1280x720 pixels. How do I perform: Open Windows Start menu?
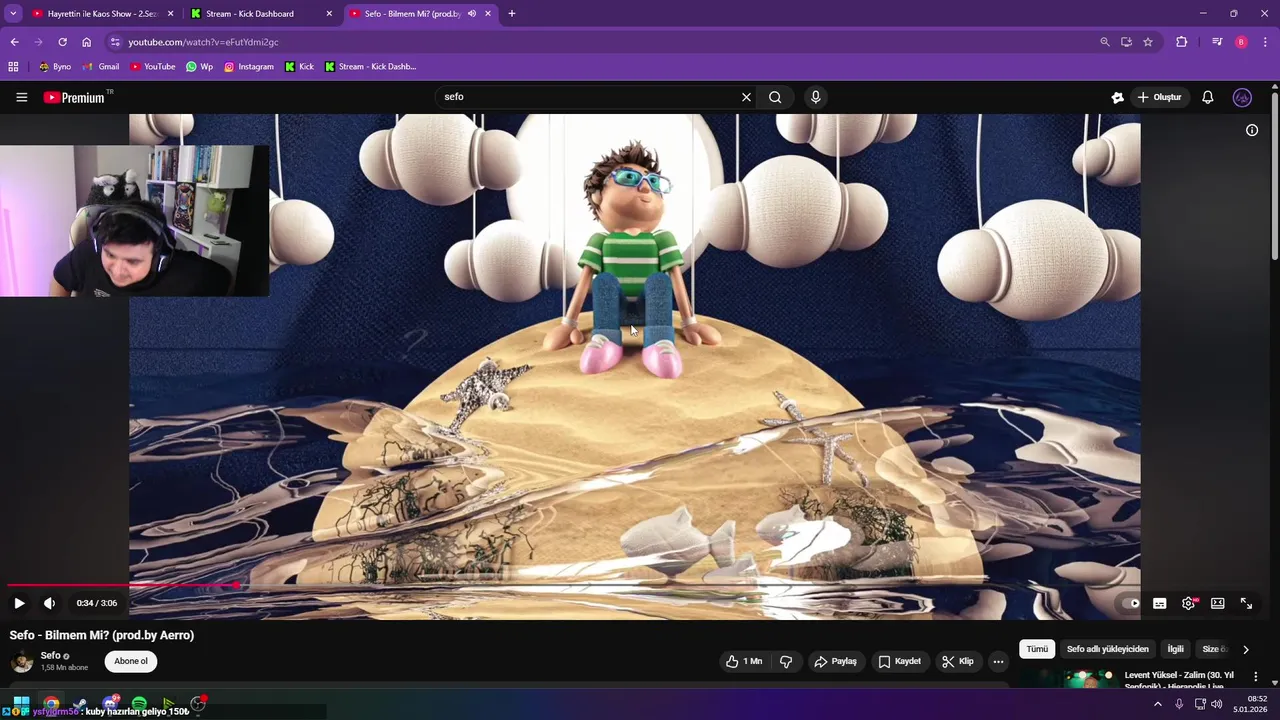20,704
